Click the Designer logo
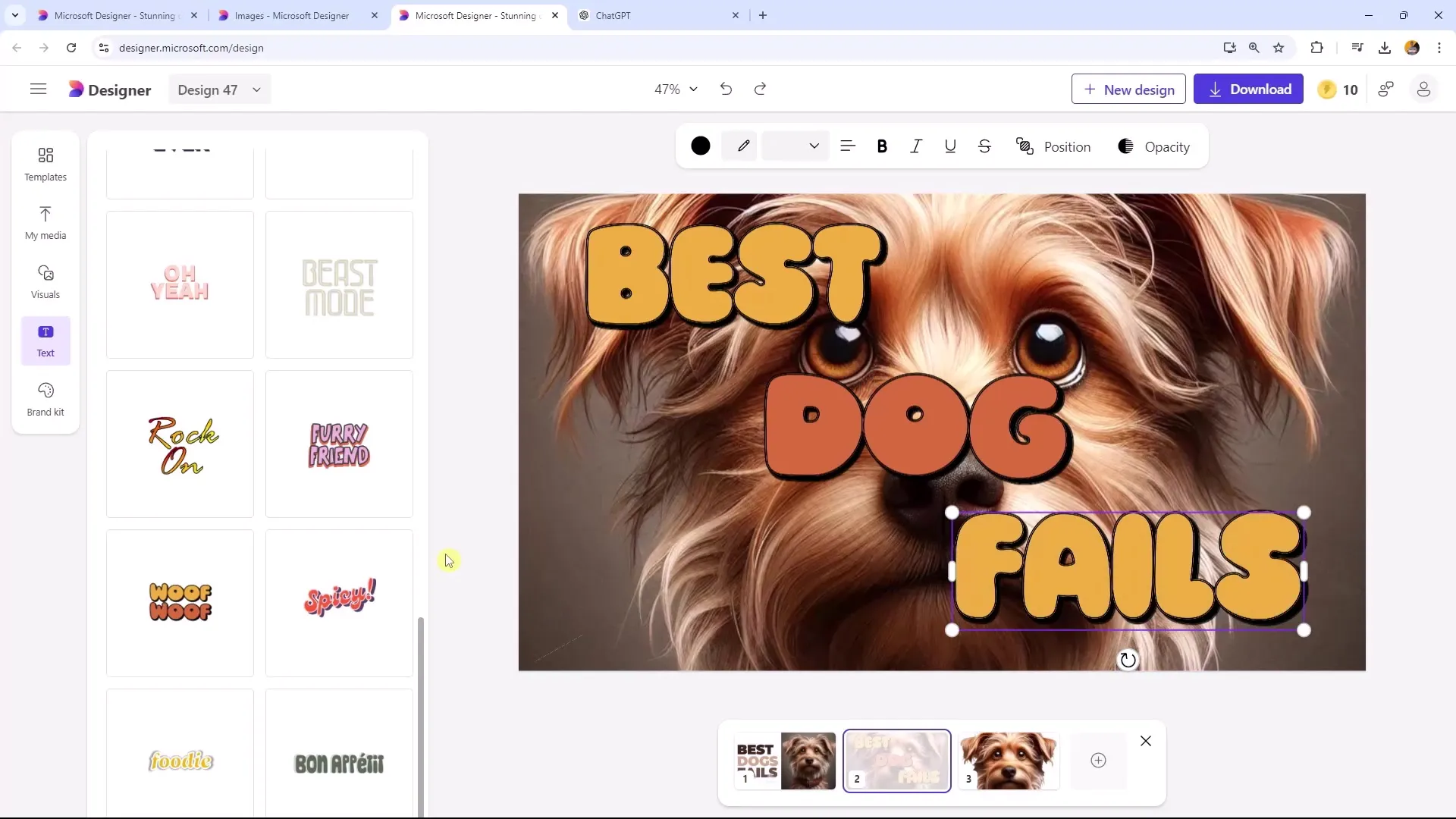 click(x=110, y=89)
